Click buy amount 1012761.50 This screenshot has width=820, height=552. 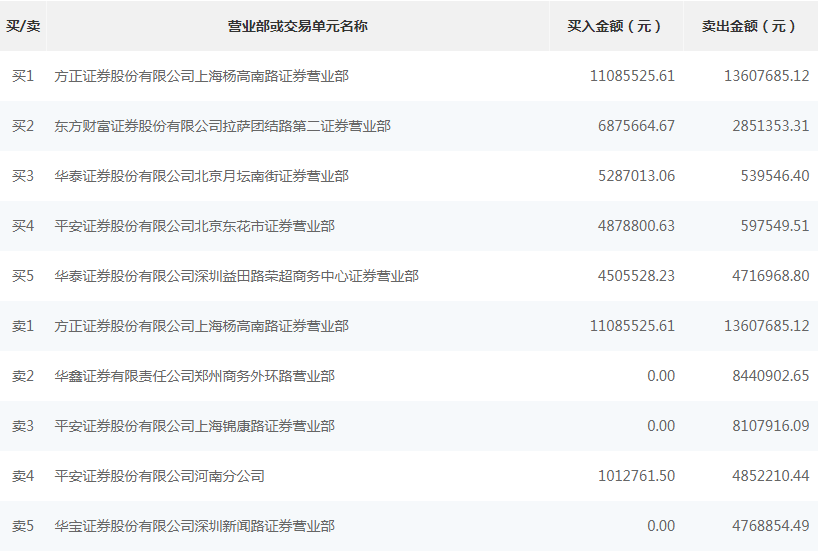click(x=636, y=476)
